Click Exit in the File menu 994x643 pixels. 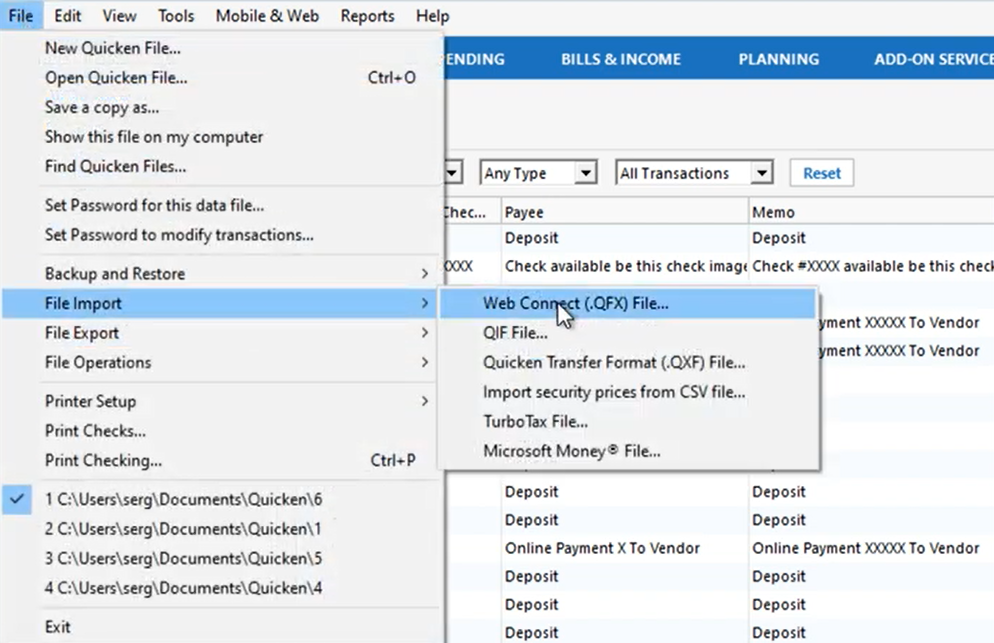(219, 627)
